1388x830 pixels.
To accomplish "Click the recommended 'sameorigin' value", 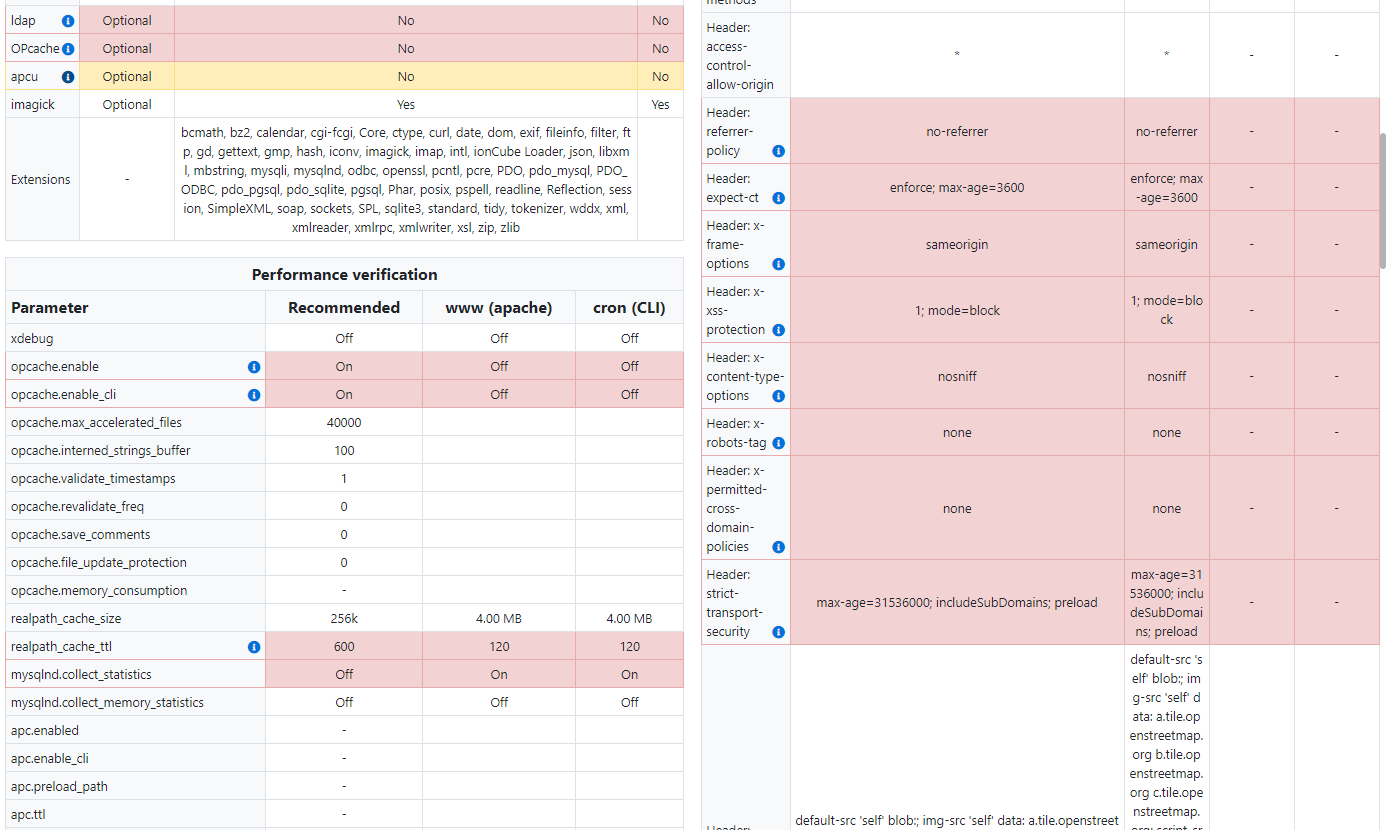I will click(x=957, y=245).
